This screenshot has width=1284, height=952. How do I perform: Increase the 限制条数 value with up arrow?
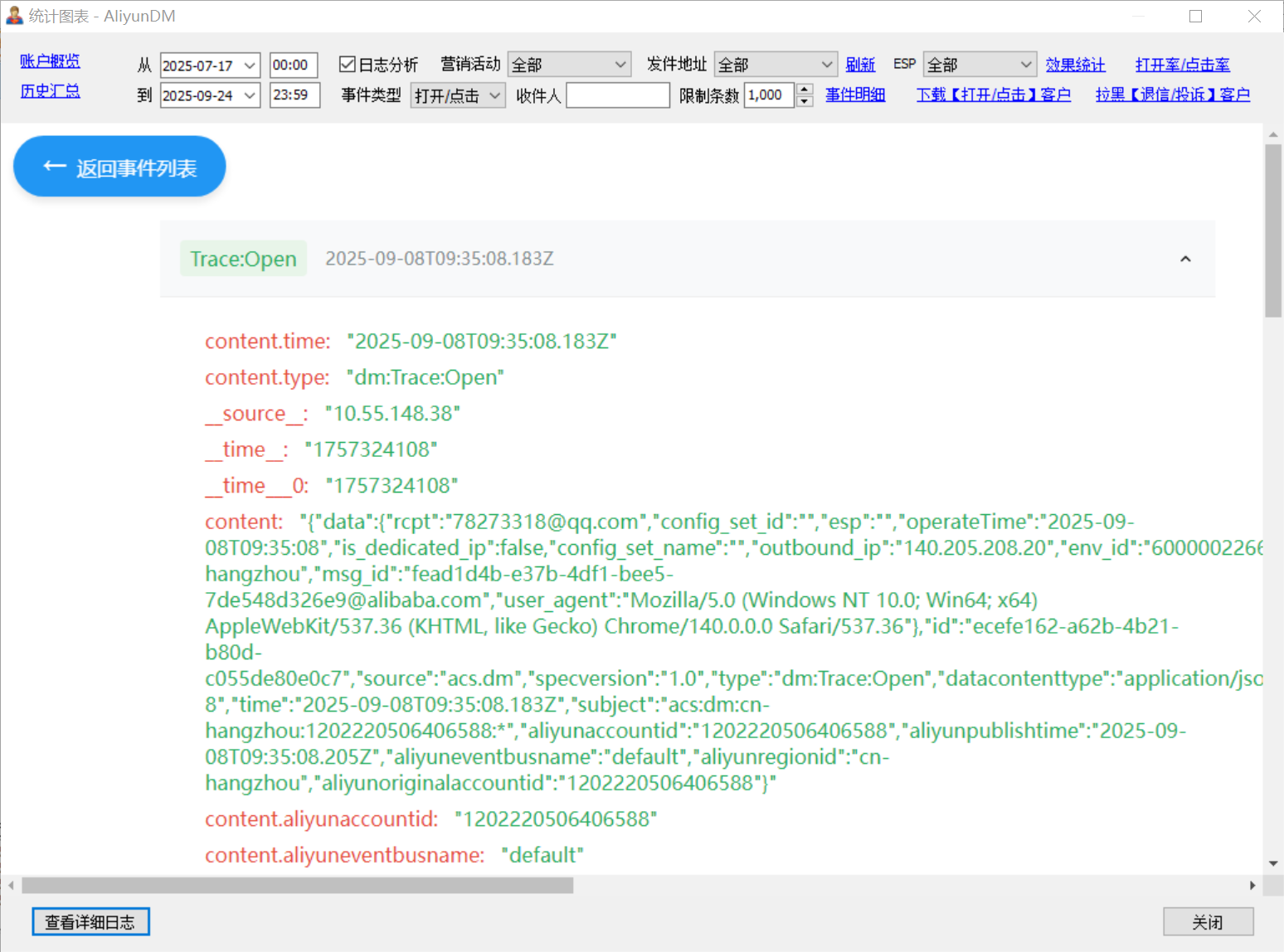(805, 90)
